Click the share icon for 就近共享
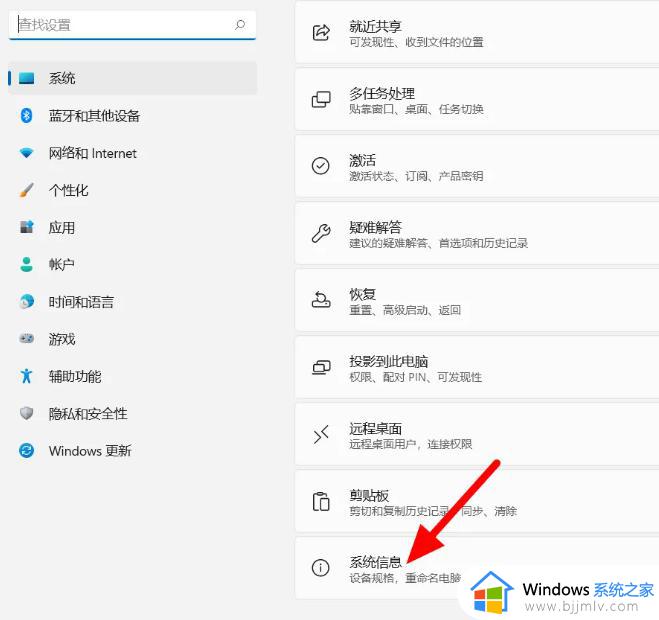 [321, 32]
